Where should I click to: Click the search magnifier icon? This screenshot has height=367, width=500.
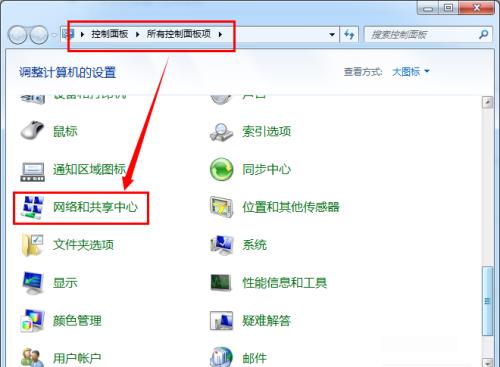483,34
